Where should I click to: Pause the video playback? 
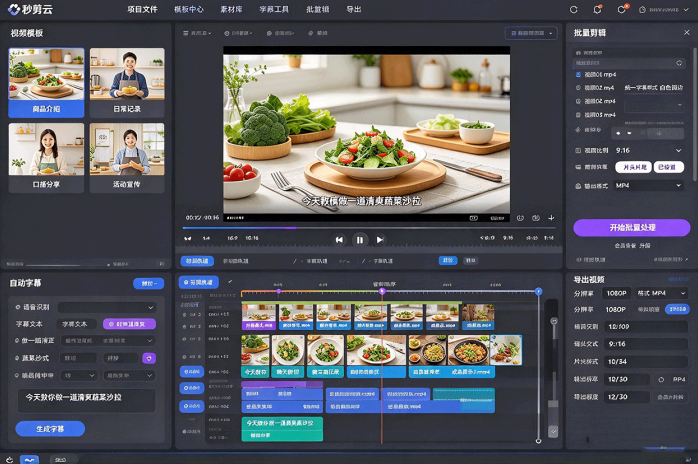pyautogui.click(x=360, y=240)
